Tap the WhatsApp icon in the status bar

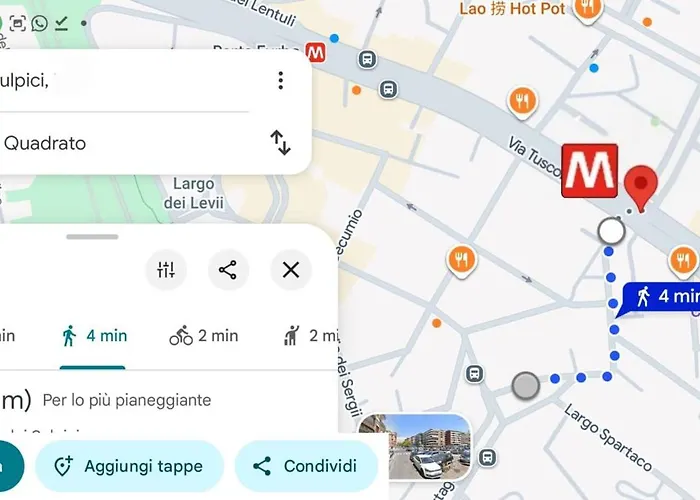(x=40, y=23)
